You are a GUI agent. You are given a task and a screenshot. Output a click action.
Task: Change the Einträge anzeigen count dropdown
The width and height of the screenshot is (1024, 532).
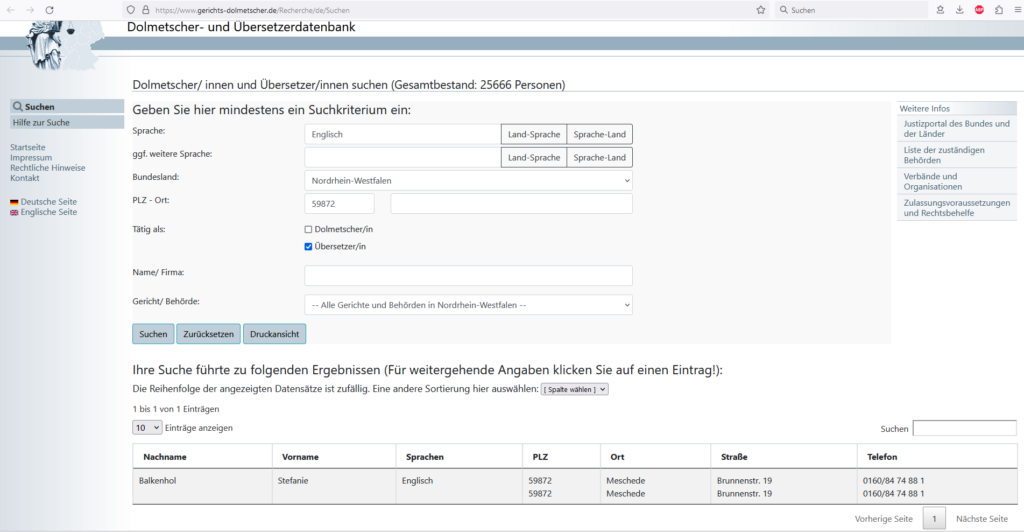click(147, 428)
